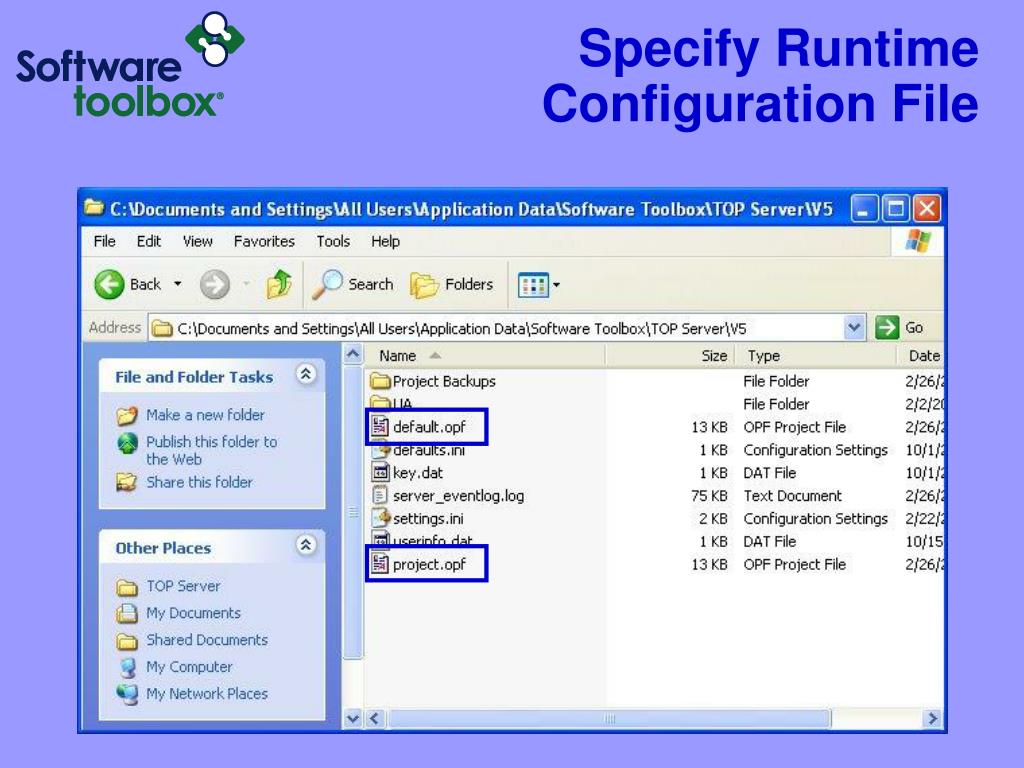
Task: Select the defaults.ini file
Action: 429,450
